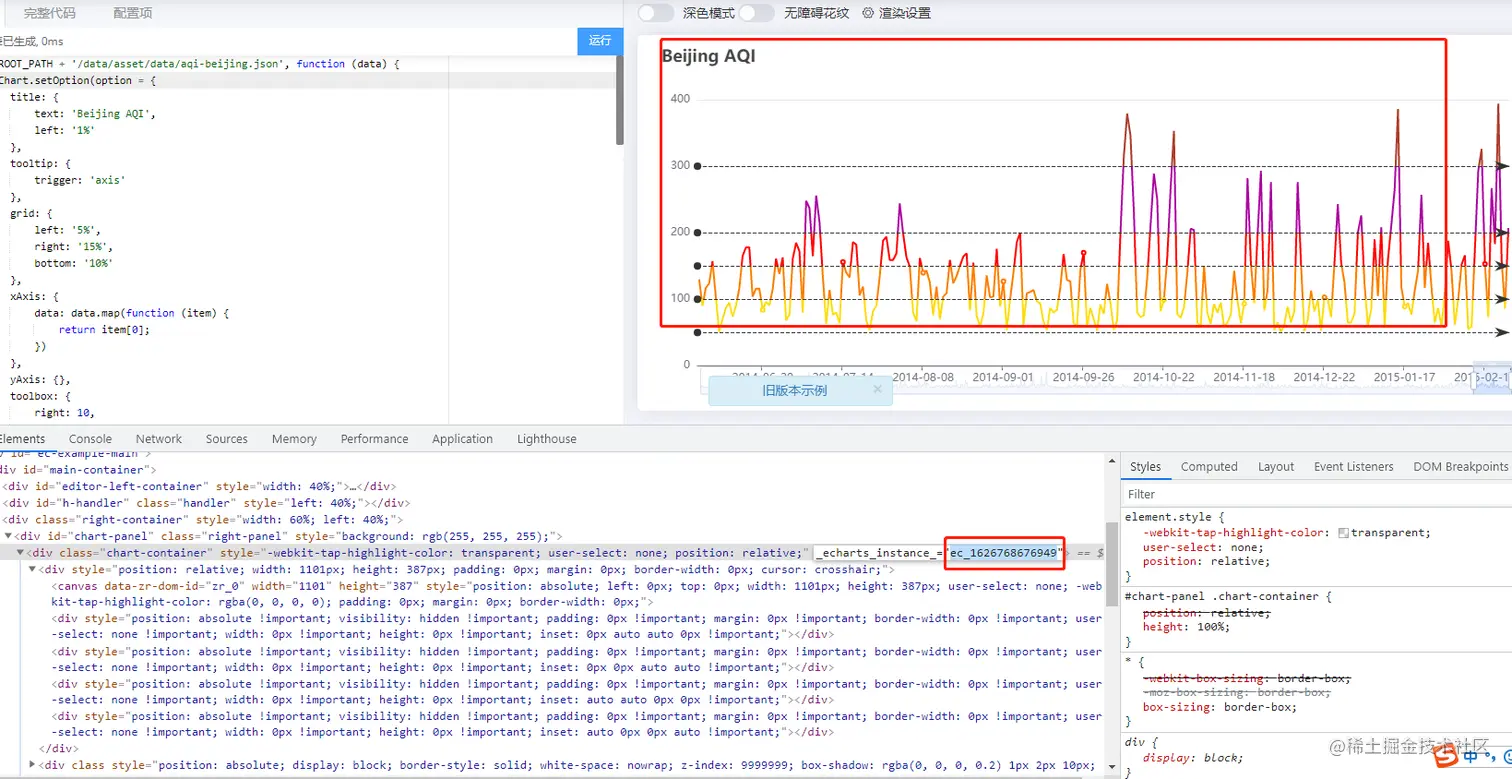Click the _echarts_instance_ attribute name

click(877, 553)
